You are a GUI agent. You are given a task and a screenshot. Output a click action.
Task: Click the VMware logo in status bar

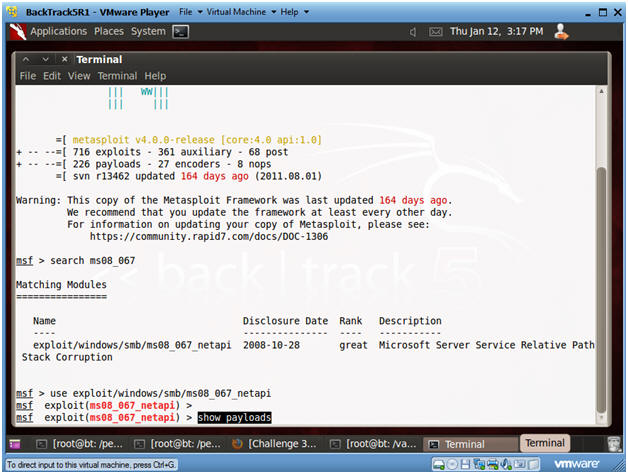click(x=576, y=464)
